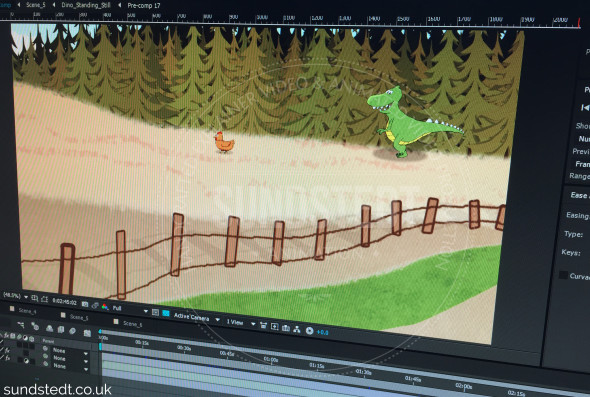Click the Keys: label in easing panel
This screenshot has height=397, width=590.
(x=571, y=252)
